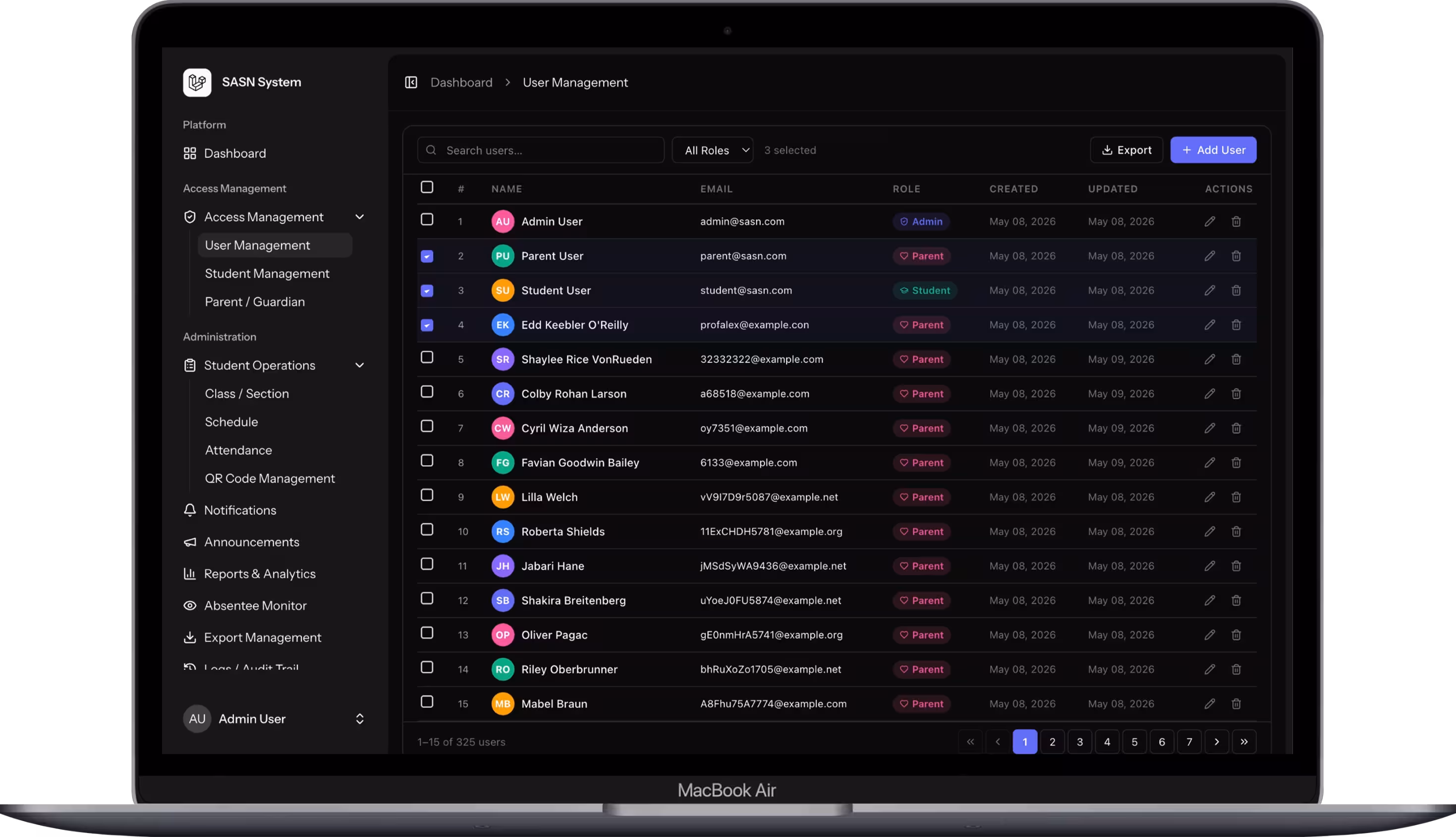Go to page 7 of users

pyautogui.click(x=1189, y=742)
